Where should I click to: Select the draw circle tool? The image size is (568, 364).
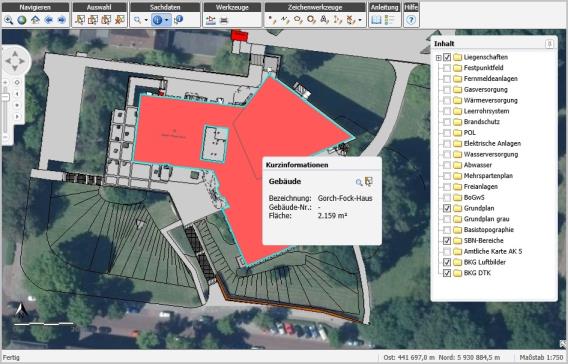311,20
